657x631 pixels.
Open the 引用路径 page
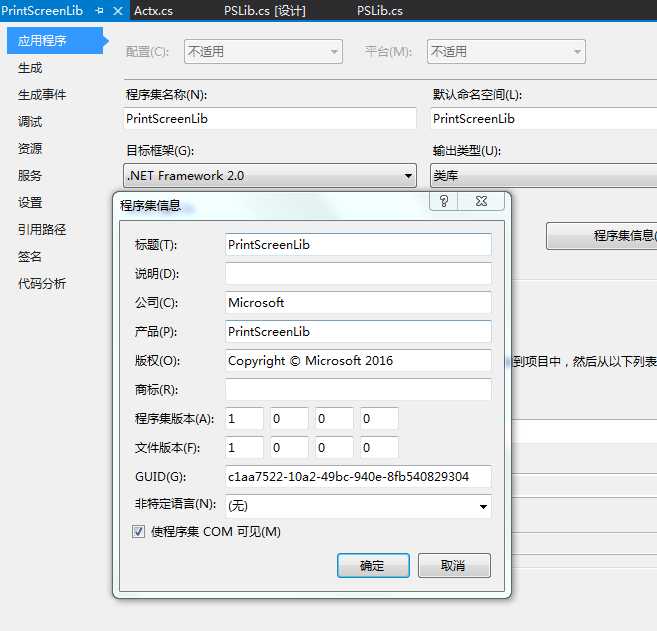click(42, 229)
